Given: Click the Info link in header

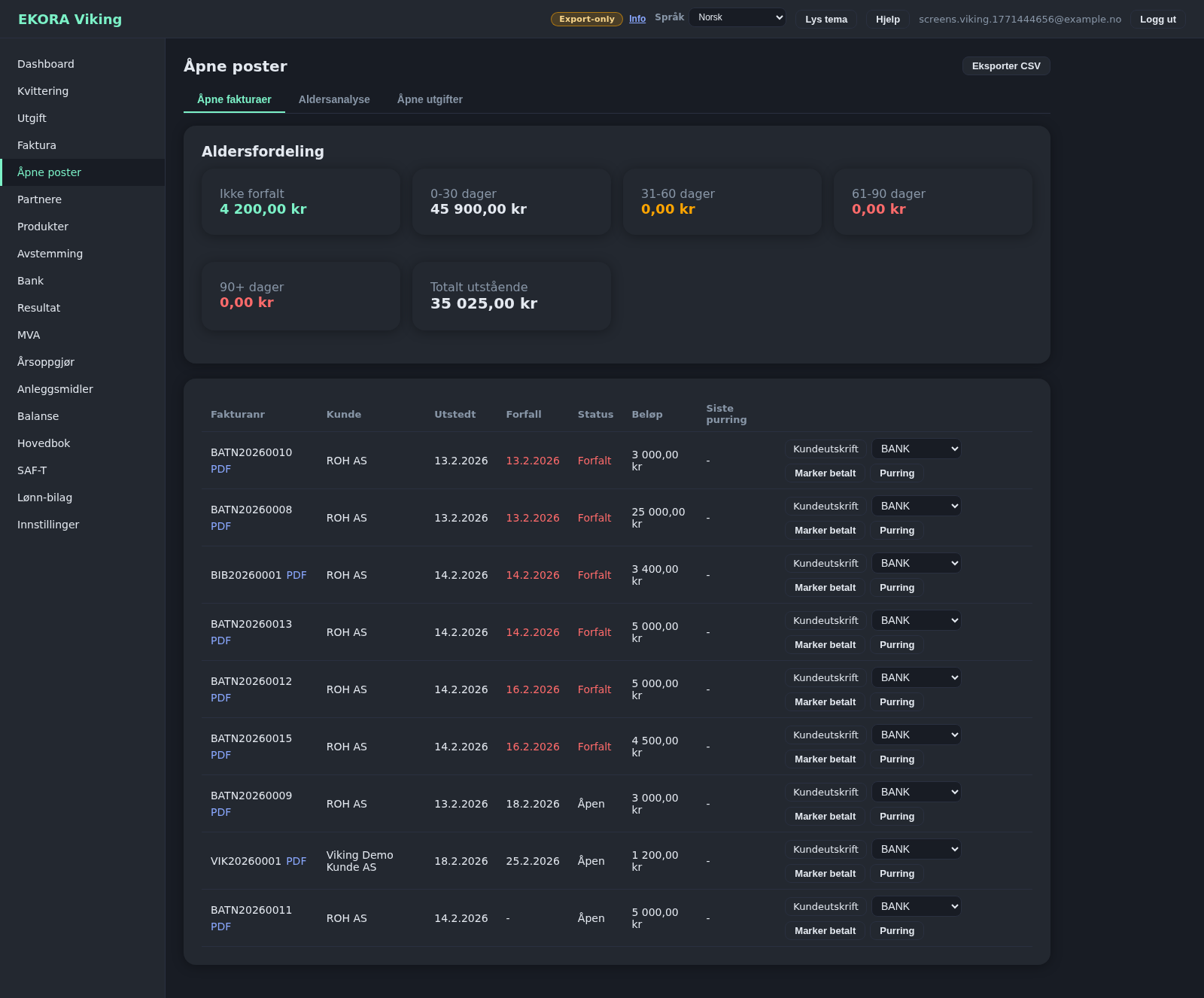Looking at the screenshot, I should click(637, 19).
